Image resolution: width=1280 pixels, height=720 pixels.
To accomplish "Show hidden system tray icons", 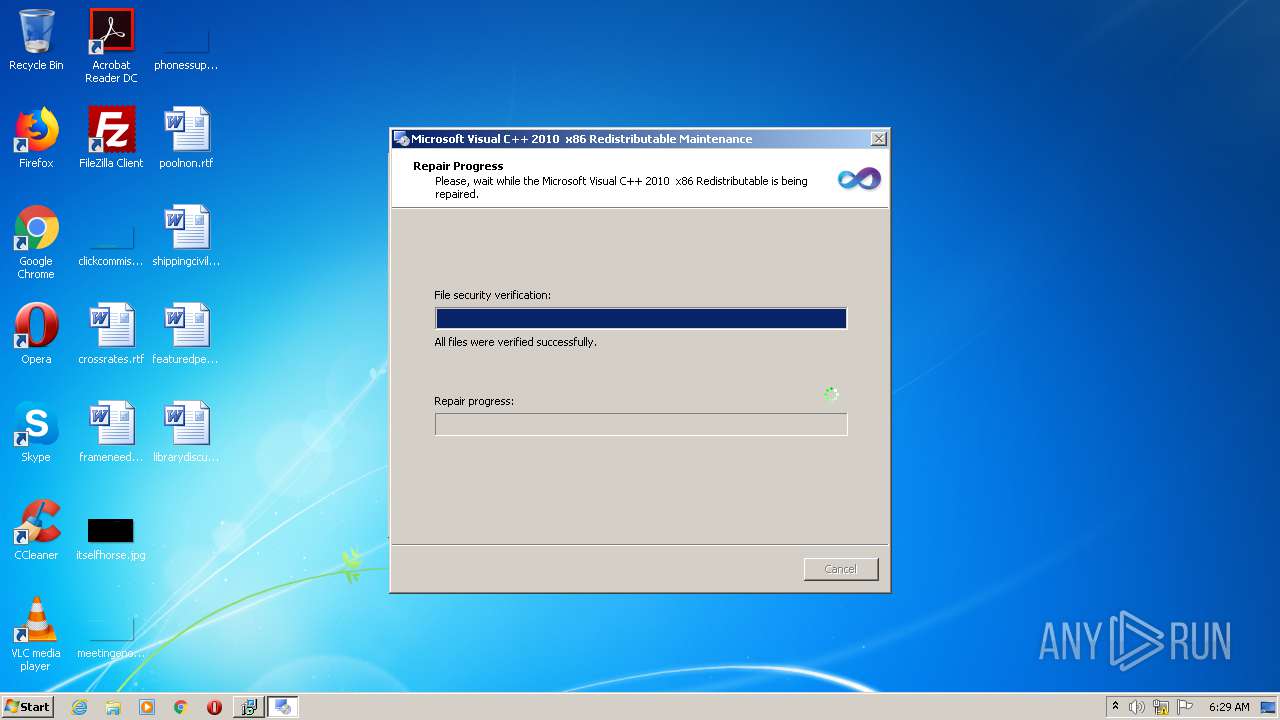I will pos(1115,707).
